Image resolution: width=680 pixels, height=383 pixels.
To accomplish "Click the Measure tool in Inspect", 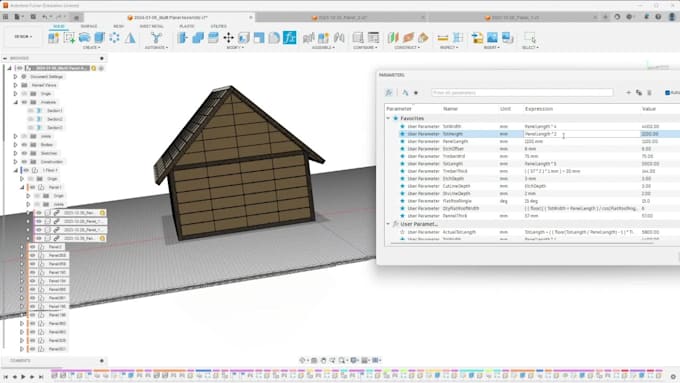I will [442, 38].
